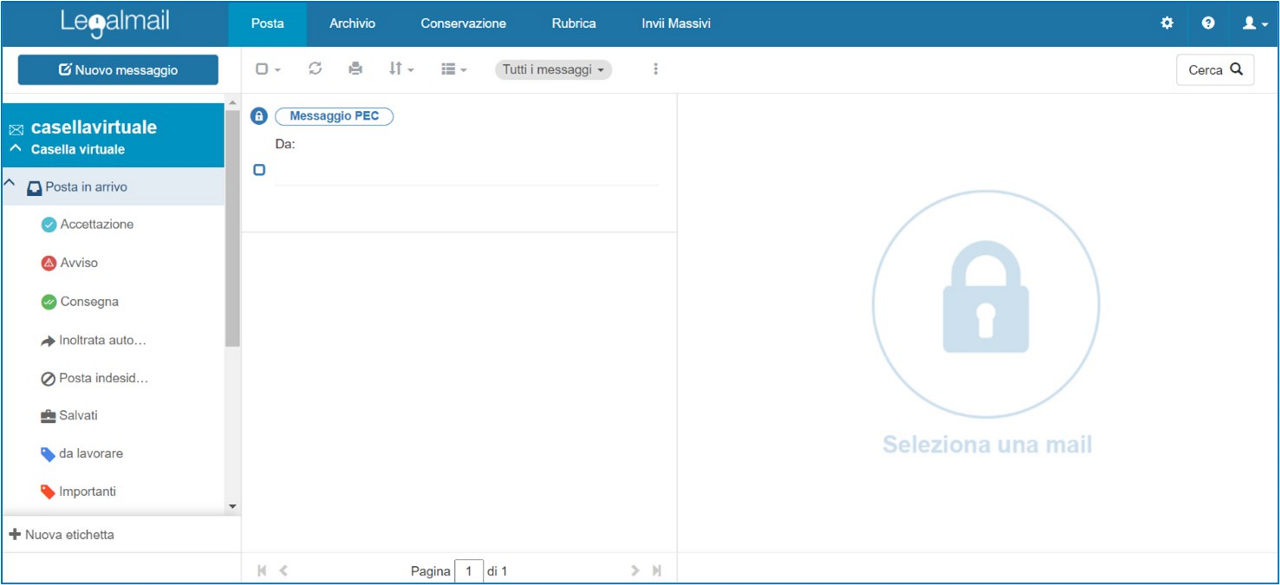The height and width of the screenshot is (585, 1280).
Task: Click the page number input field
Action: coord(469,571)
